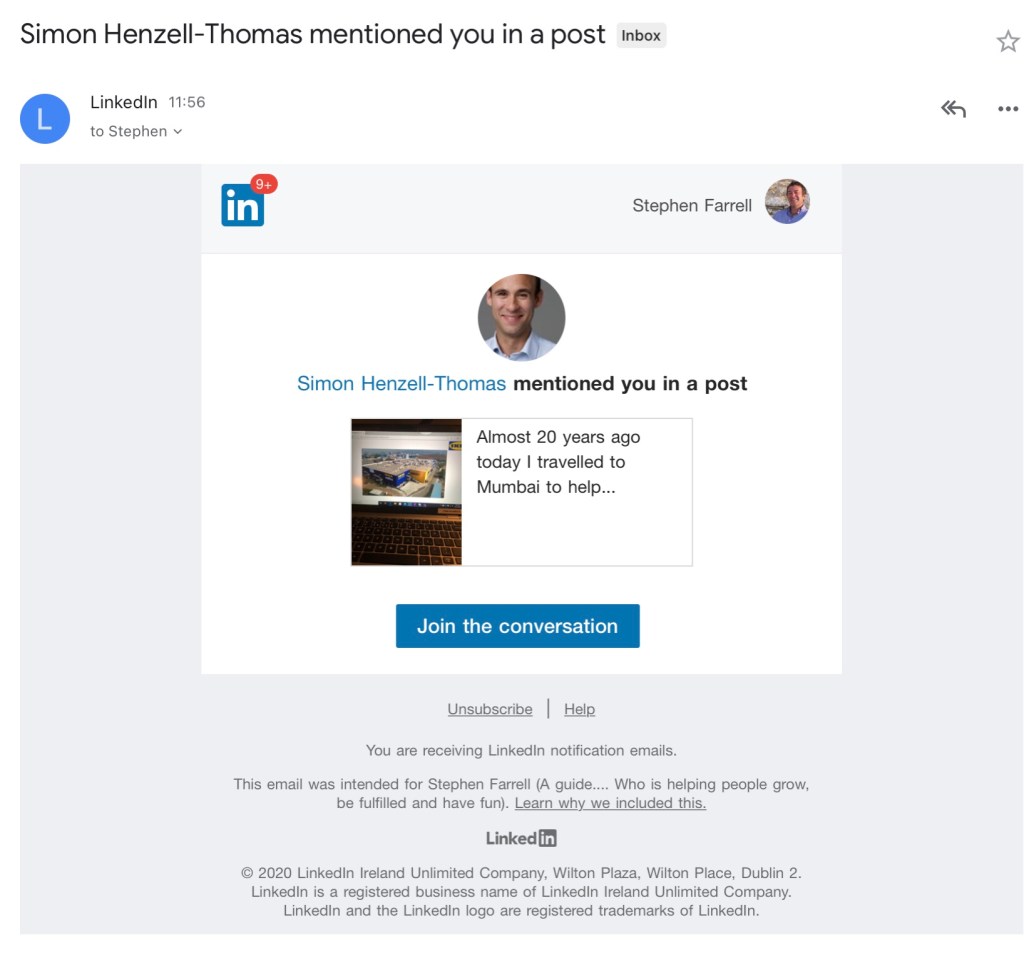This screenshot has width=1024, height=955.
Task: Click the LinkedIn sender name
Action: coord(123,102)
